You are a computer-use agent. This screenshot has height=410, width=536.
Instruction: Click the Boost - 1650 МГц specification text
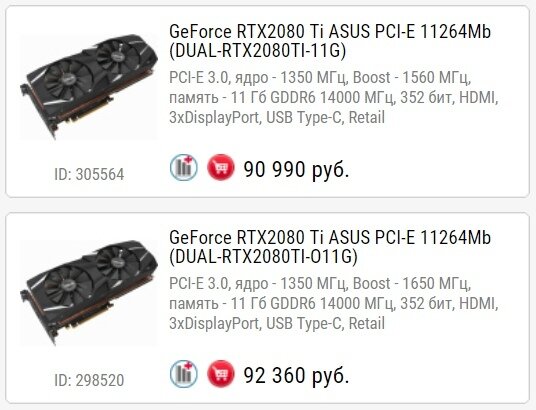[412, 283]
